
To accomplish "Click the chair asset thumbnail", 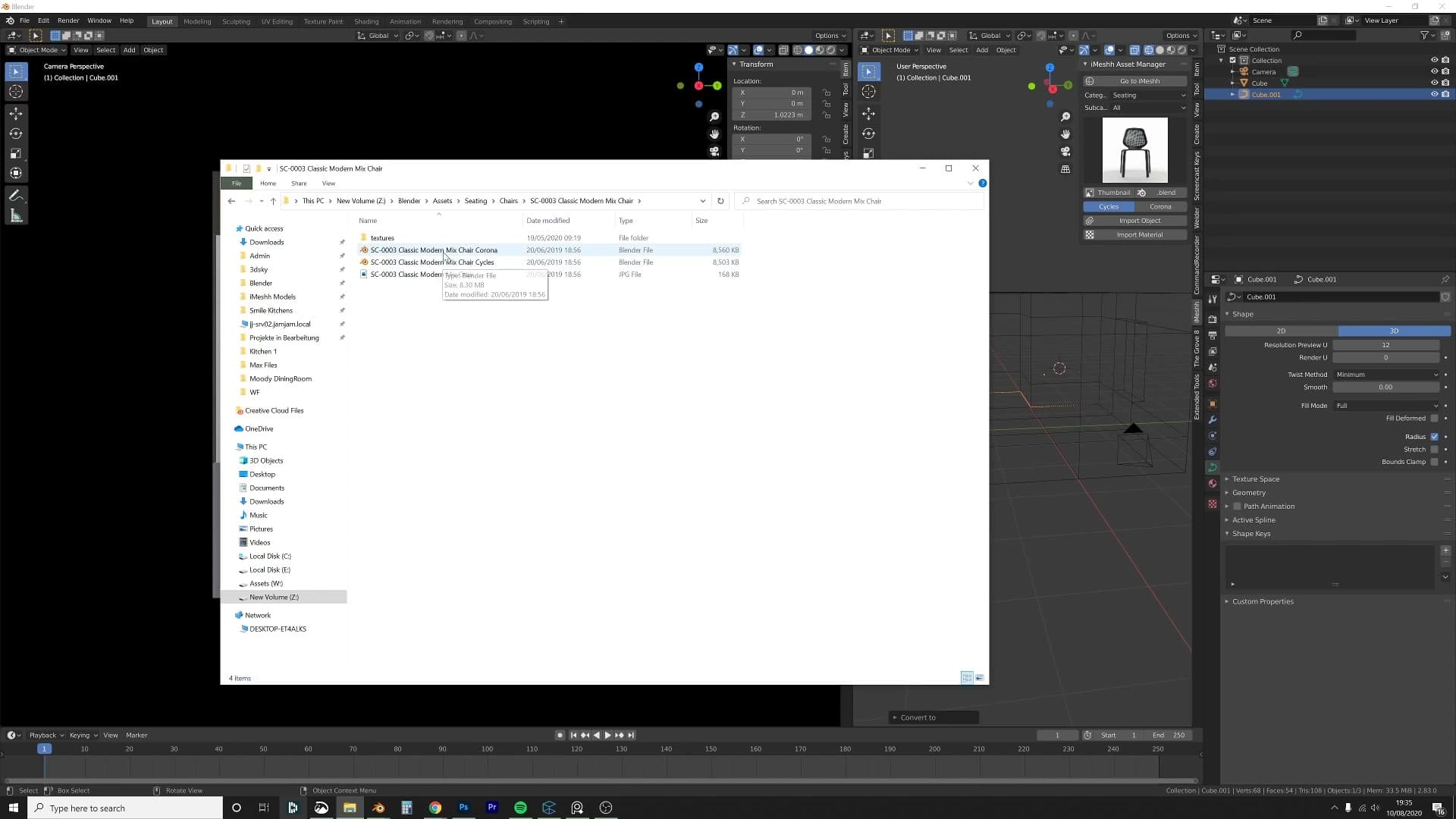I will pyautogui.click(x=1134, y=150).
